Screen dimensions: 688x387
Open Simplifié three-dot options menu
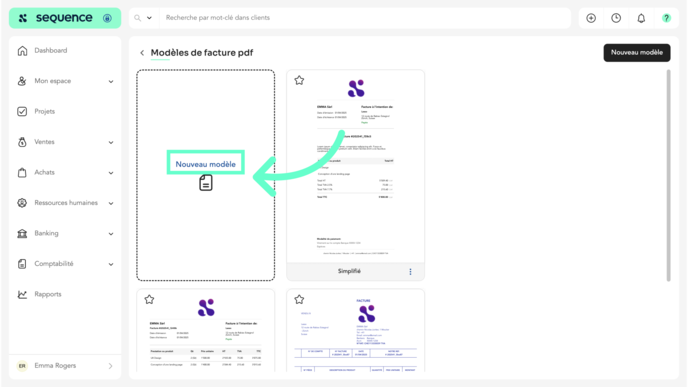(x=411, y=272)
